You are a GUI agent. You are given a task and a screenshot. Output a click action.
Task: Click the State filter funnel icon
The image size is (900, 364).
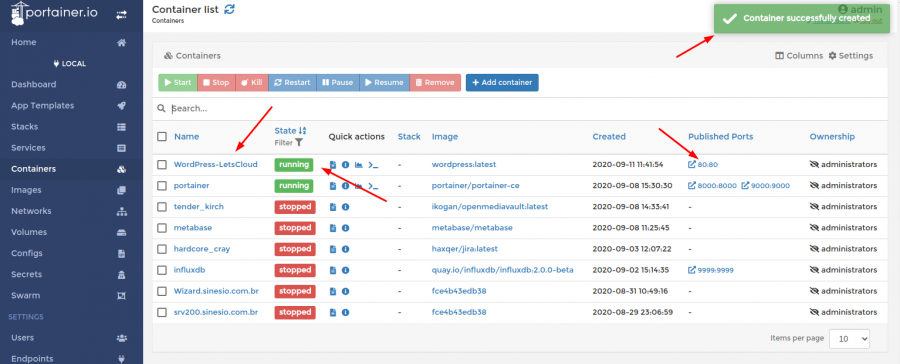pos(299,142)
